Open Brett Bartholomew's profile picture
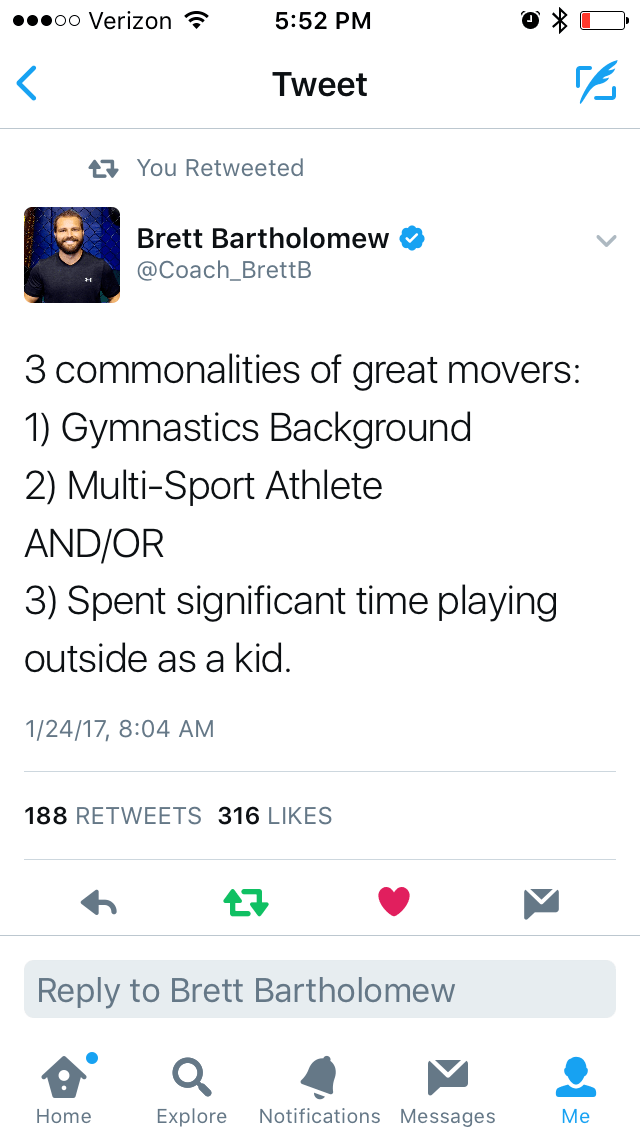 pyautogui.click(x=72, y=255)
